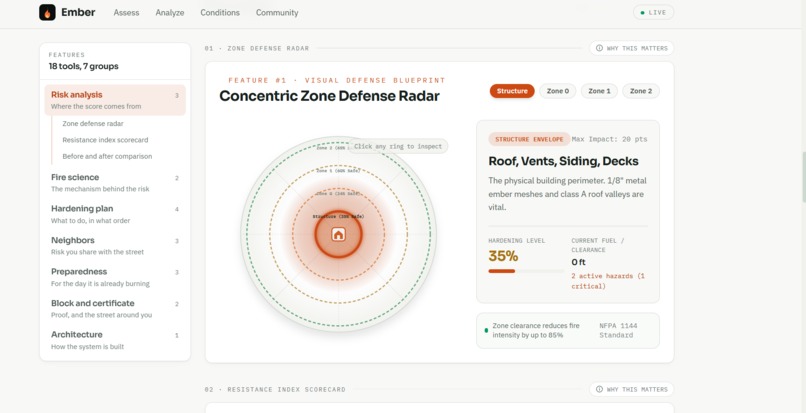Click the hardening level progress bar
This screenshot has height=413, width=806.
[x=526, y=271]
